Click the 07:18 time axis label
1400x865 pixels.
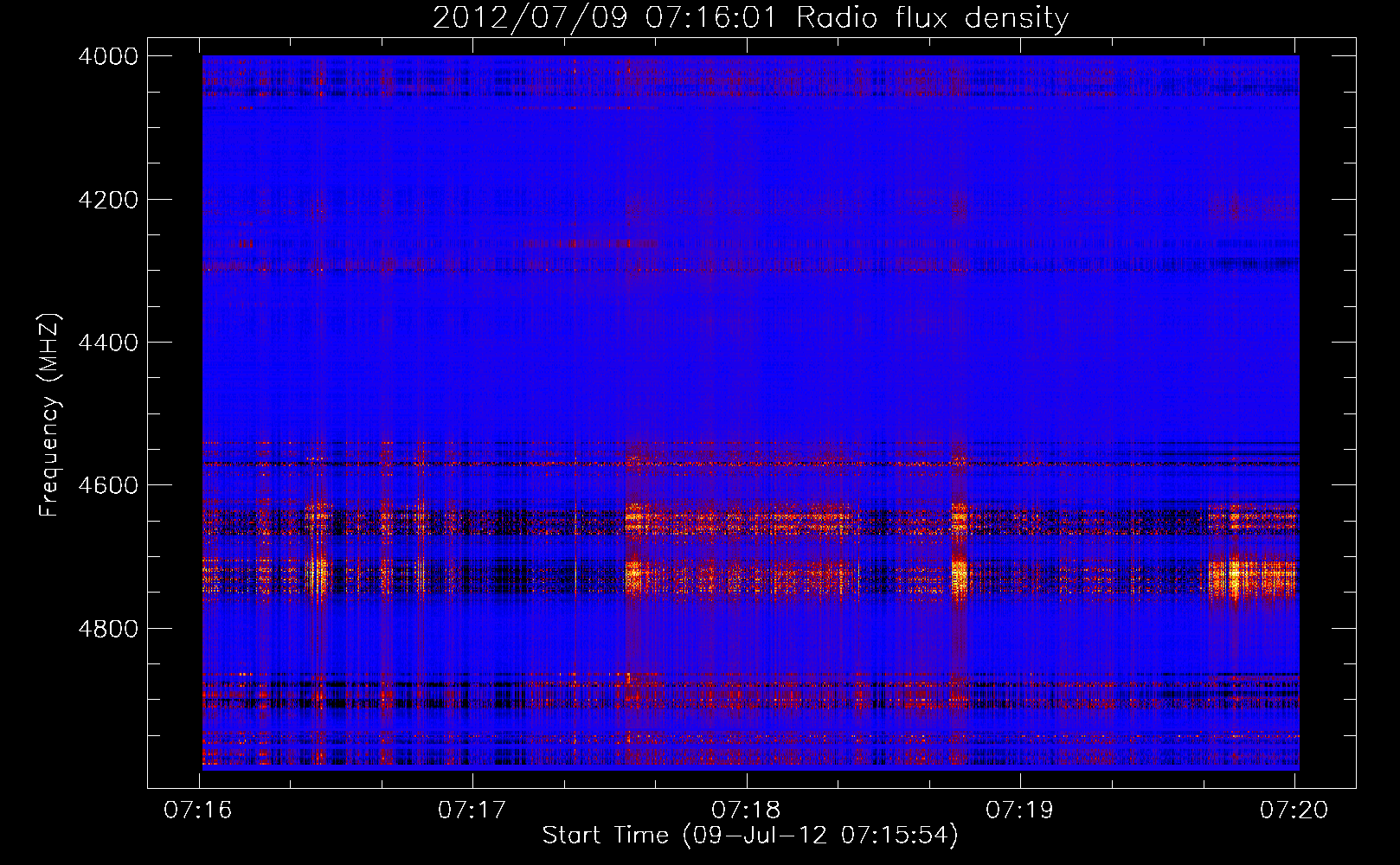click(746, 811)
